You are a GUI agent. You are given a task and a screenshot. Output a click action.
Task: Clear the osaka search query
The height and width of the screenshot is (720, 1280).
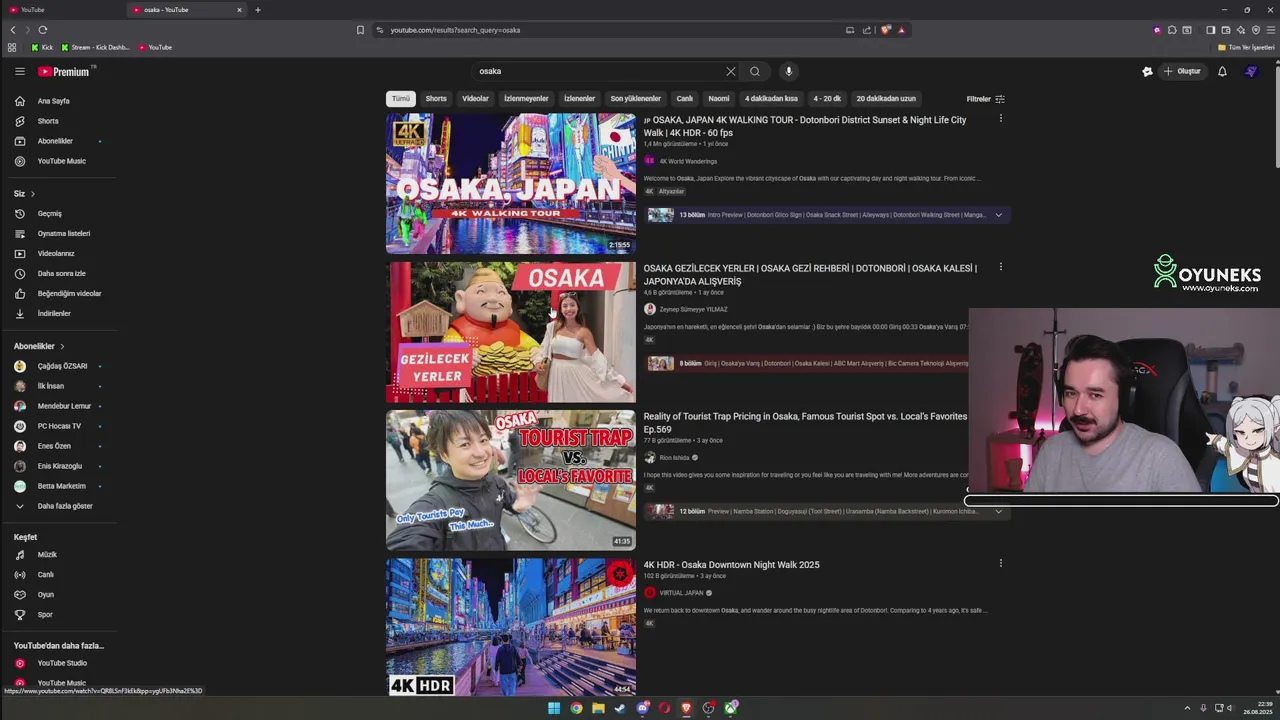(x=730, y=71)
